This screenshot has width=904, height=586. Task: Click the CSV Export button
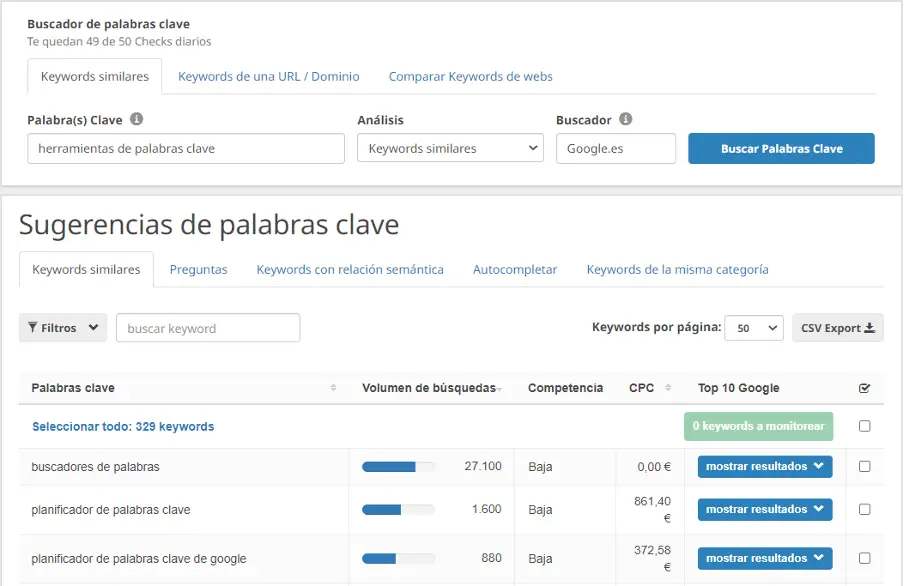tap(837, 328)
